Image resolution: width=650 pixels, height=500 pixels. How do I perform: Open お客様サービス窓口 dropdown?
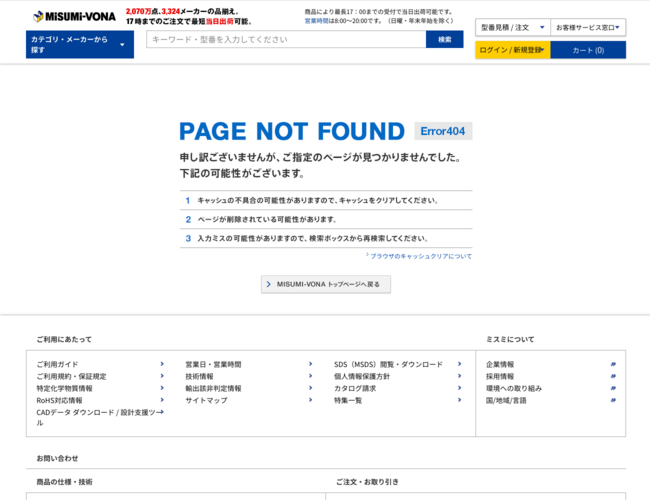click(x=588, y=27)
